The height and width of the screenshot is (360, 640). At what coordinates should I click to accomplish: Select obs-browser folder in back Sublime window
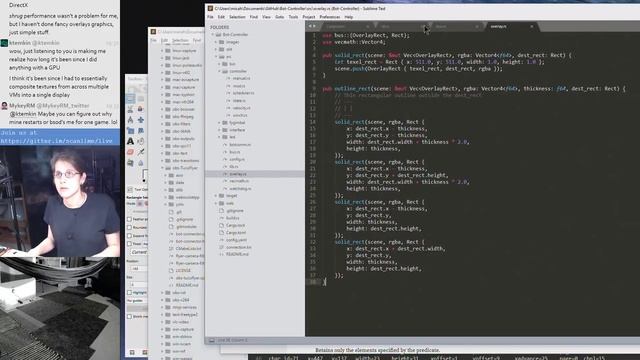click(x=183, y=109)
